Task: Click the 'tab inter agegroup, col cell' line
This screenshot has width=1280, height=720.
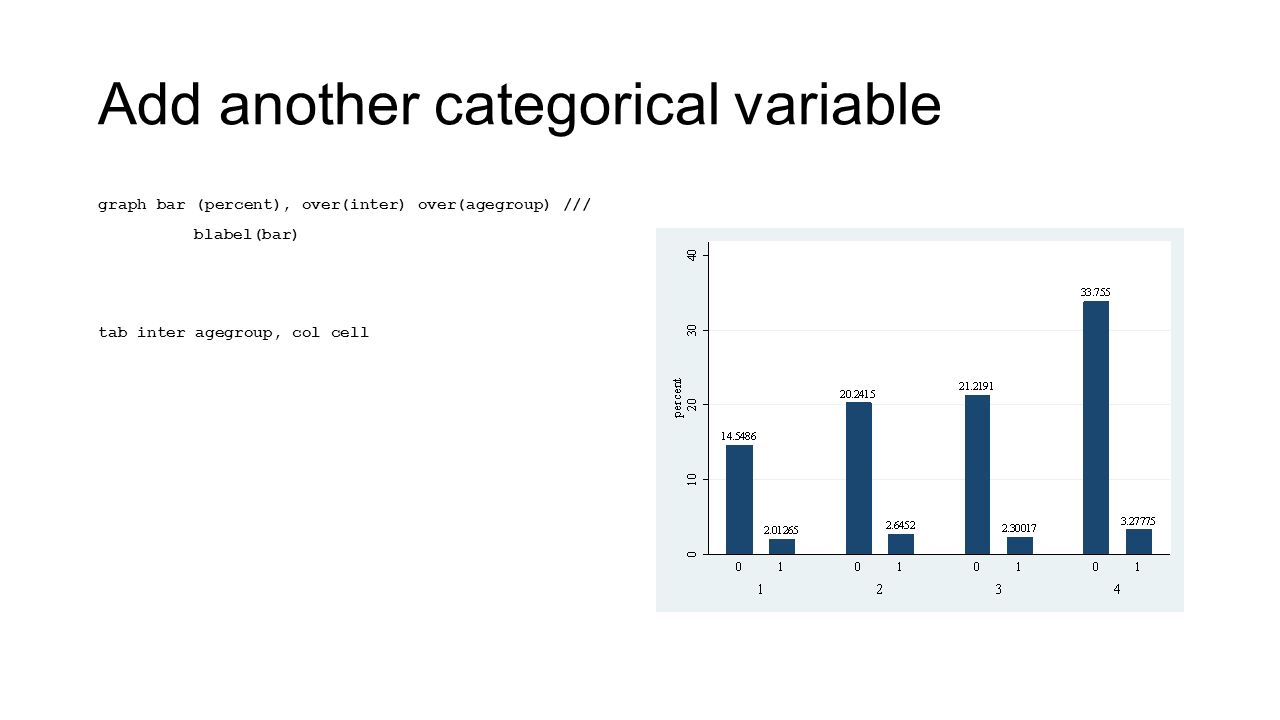Action: 233,332
